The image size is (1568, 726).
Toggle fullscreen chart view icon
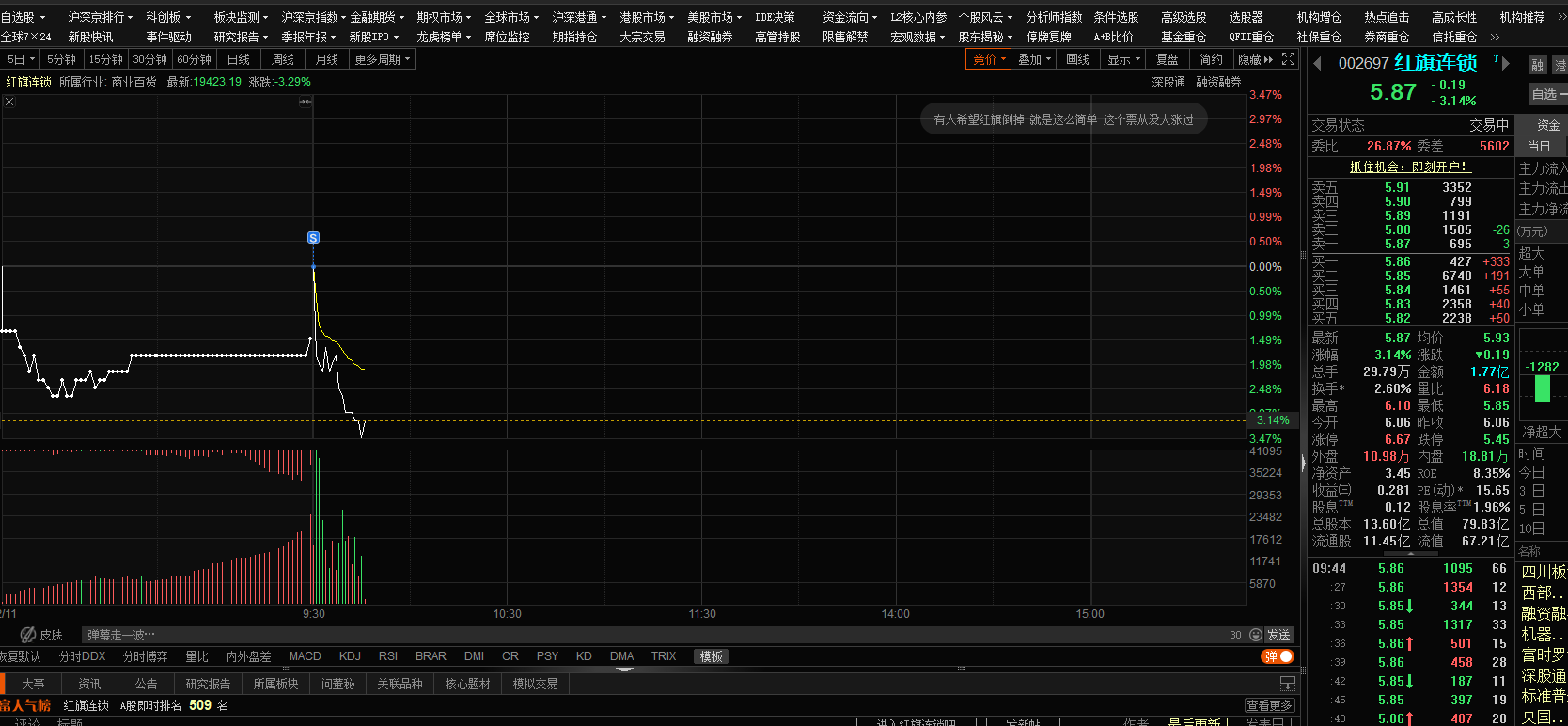point(1289,59)
